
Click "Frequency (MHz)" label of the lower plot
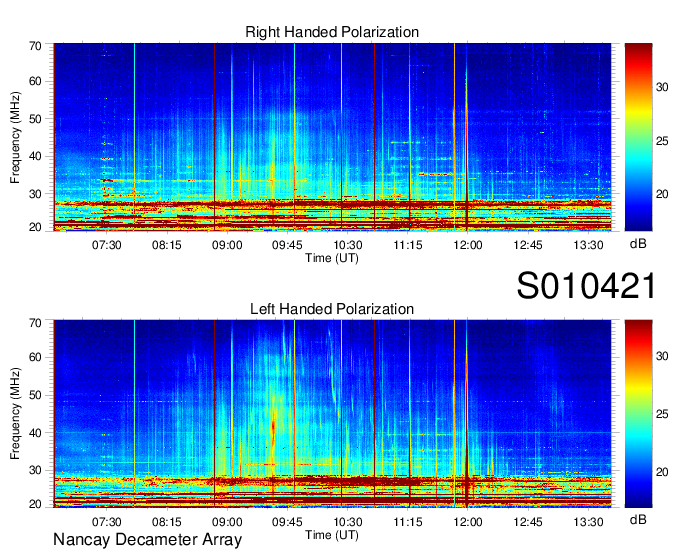[x=15, y=414]
